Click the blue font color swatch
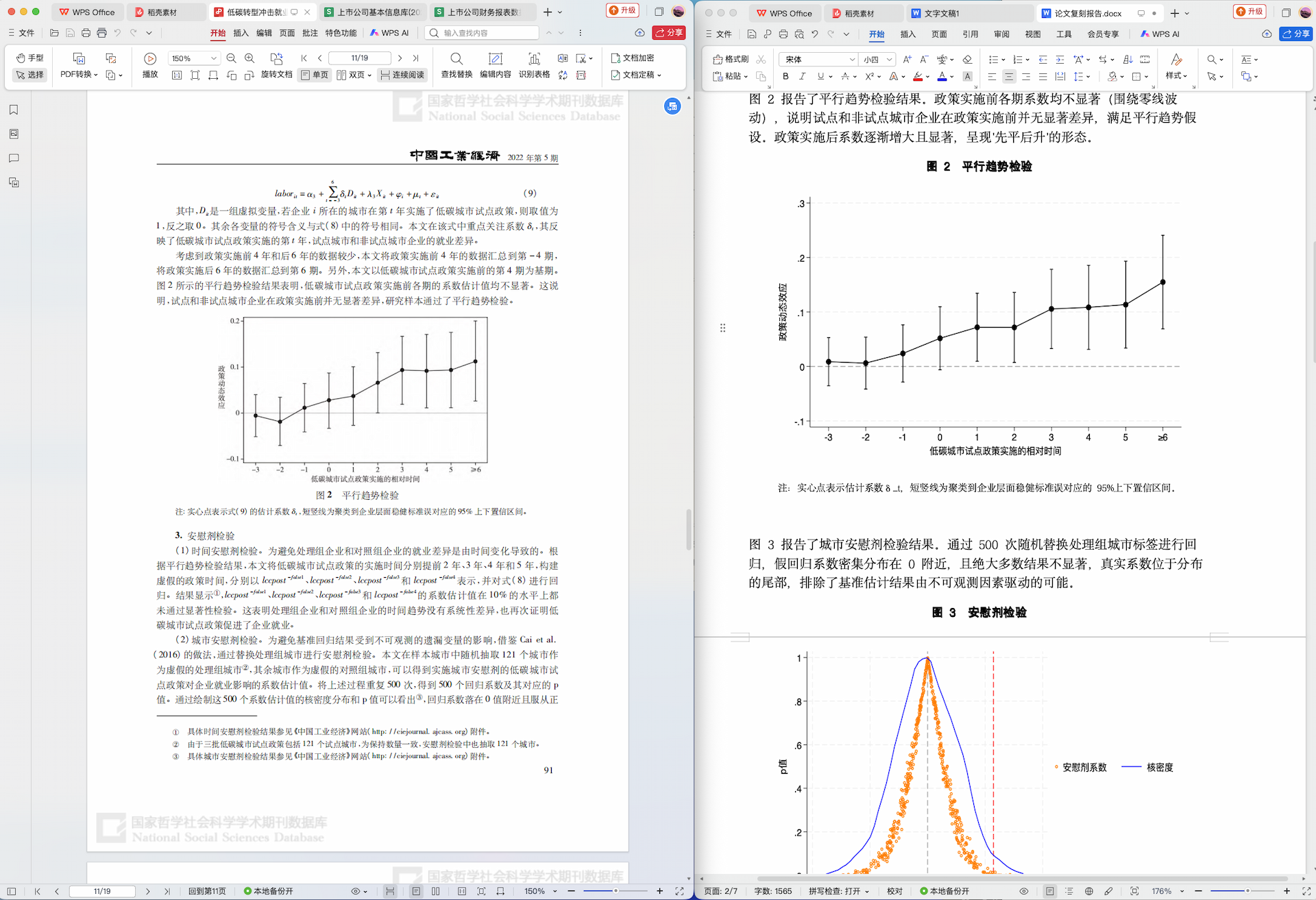The image size is (1316, 900). 942,77
